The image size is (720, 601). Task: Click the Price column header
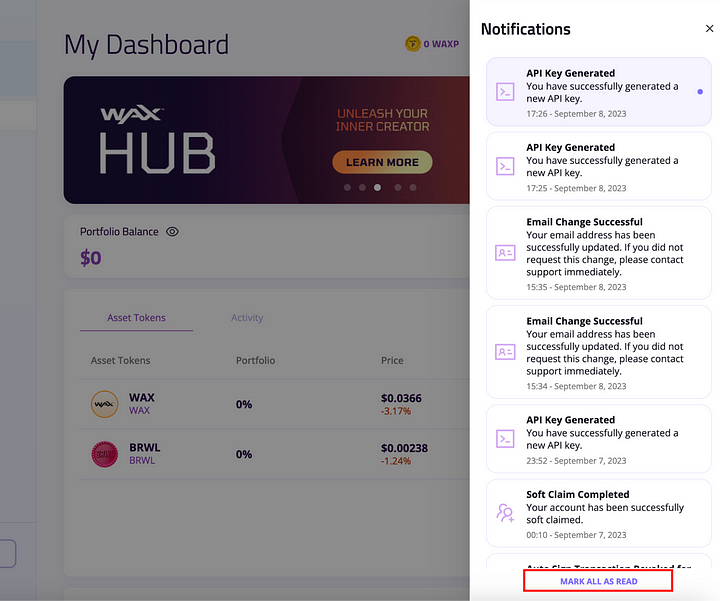point(392,360)
